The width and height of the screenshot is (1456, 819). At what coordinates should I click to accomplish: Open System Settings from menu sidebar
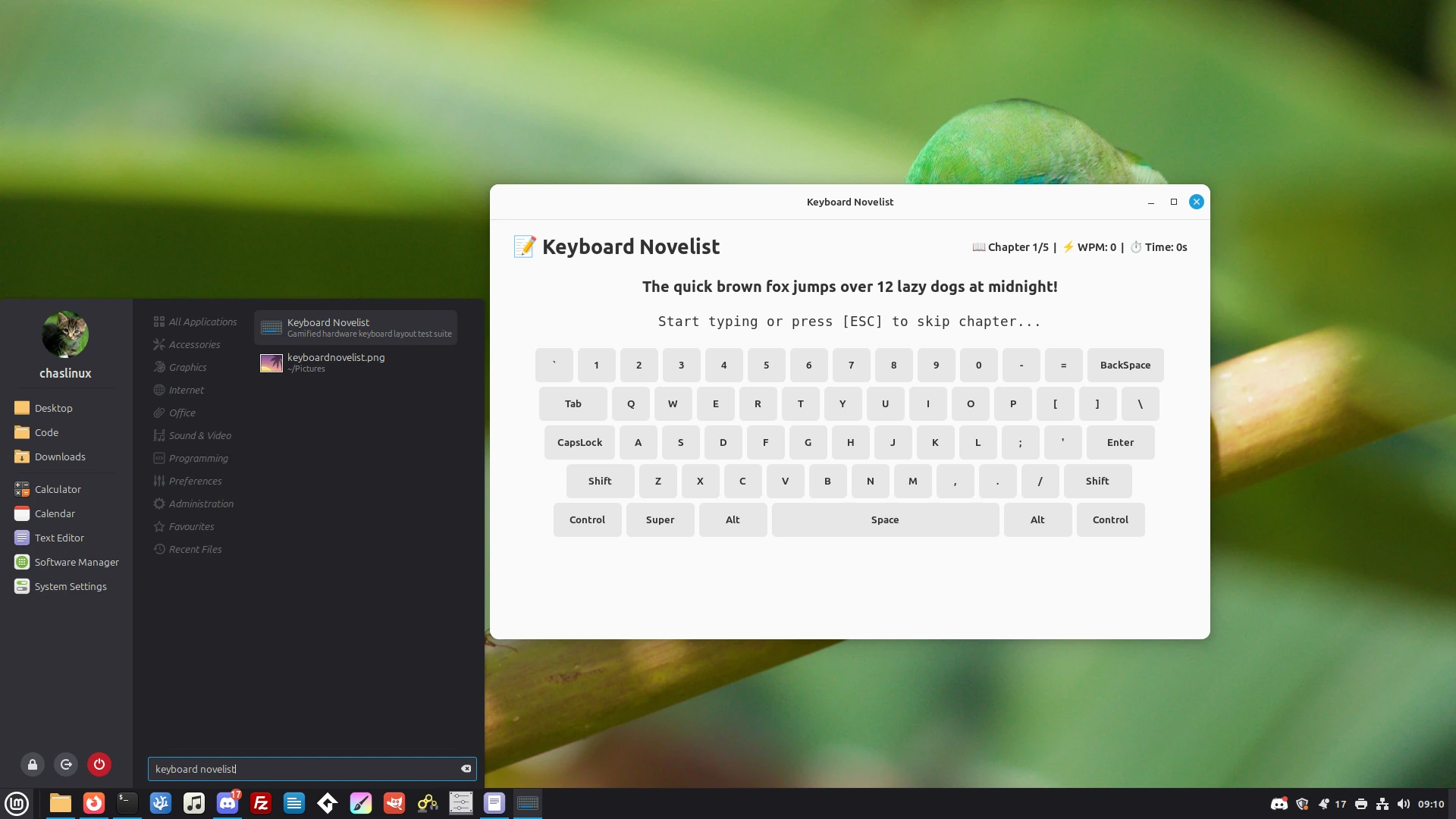tap(61, 586)
